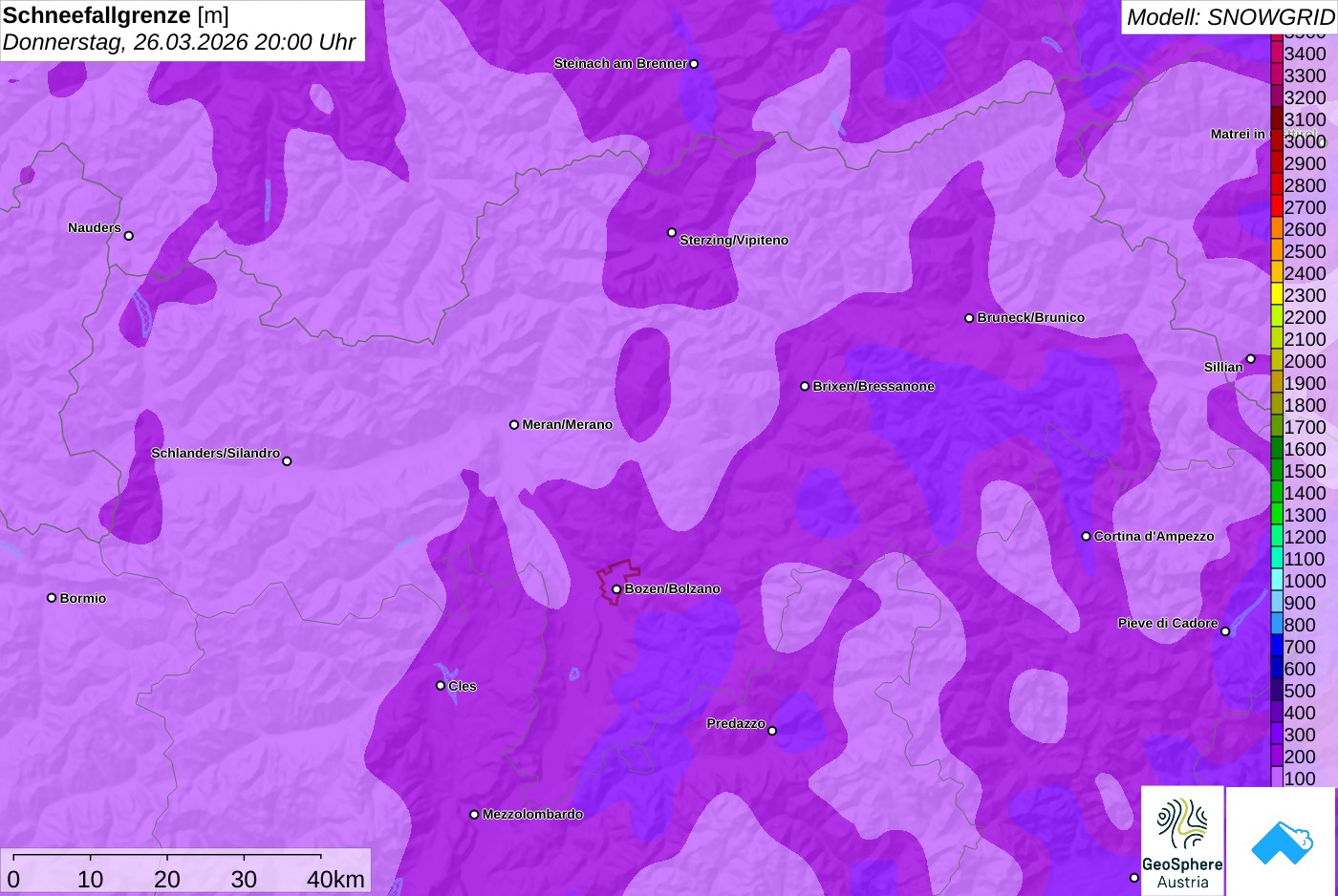The width and height of the screenshot is (1338, 896).
Task: Select the Meran/Merano marker dot
Action: click(514, 425)
